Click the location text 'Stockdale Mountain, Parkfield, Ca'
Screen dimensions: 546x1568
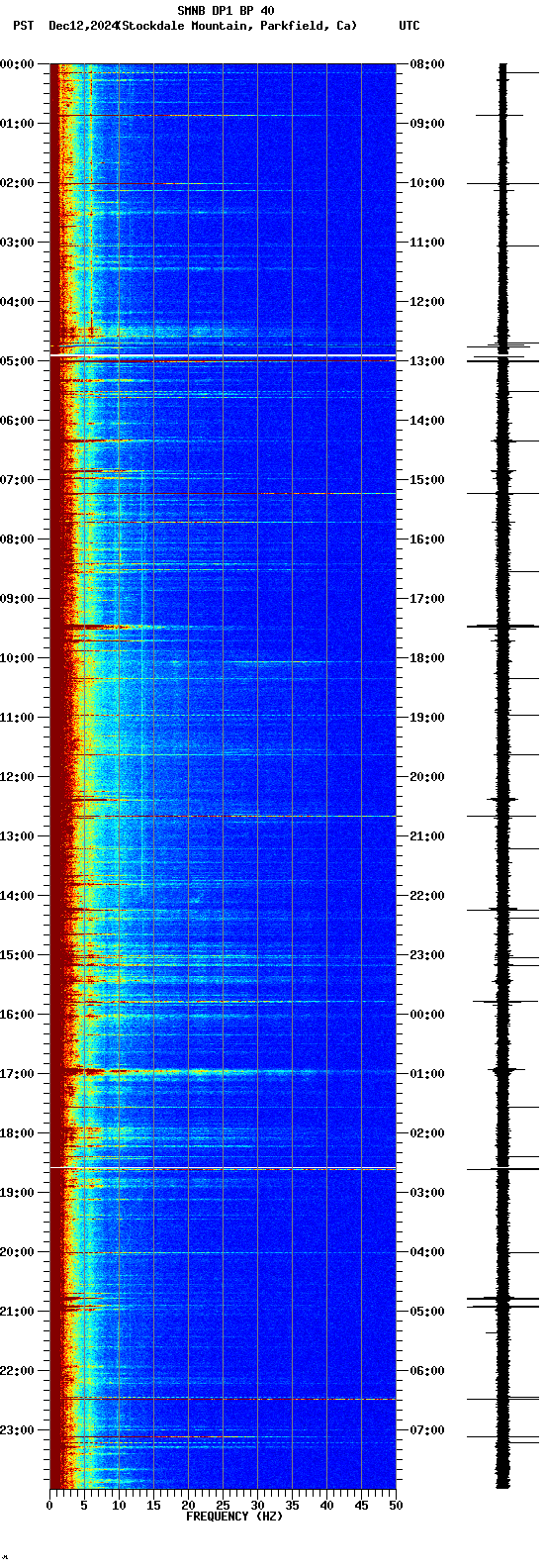tap(236, 26)
